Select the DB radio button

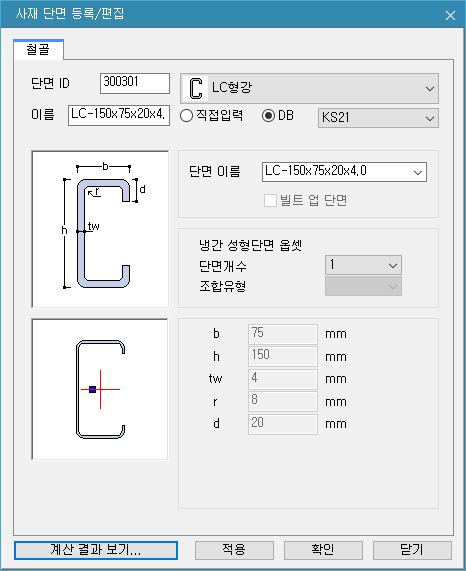268,116
